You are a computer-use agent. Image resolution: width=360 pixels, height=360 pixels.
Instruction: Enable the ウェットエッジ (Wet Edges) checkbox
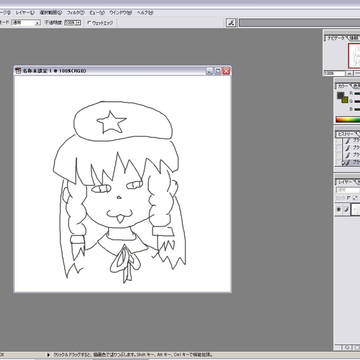[89, 23]
